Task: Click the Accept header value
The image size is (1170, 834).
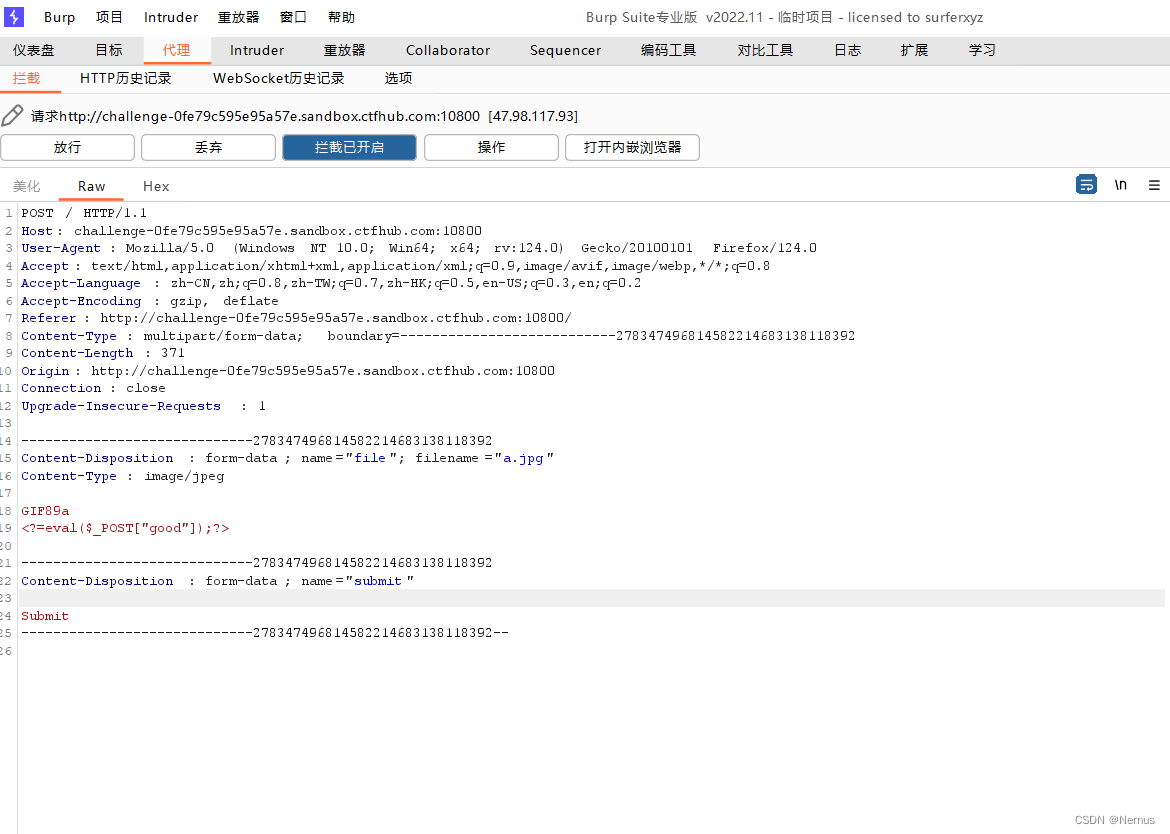Action: tap(431, 266)
